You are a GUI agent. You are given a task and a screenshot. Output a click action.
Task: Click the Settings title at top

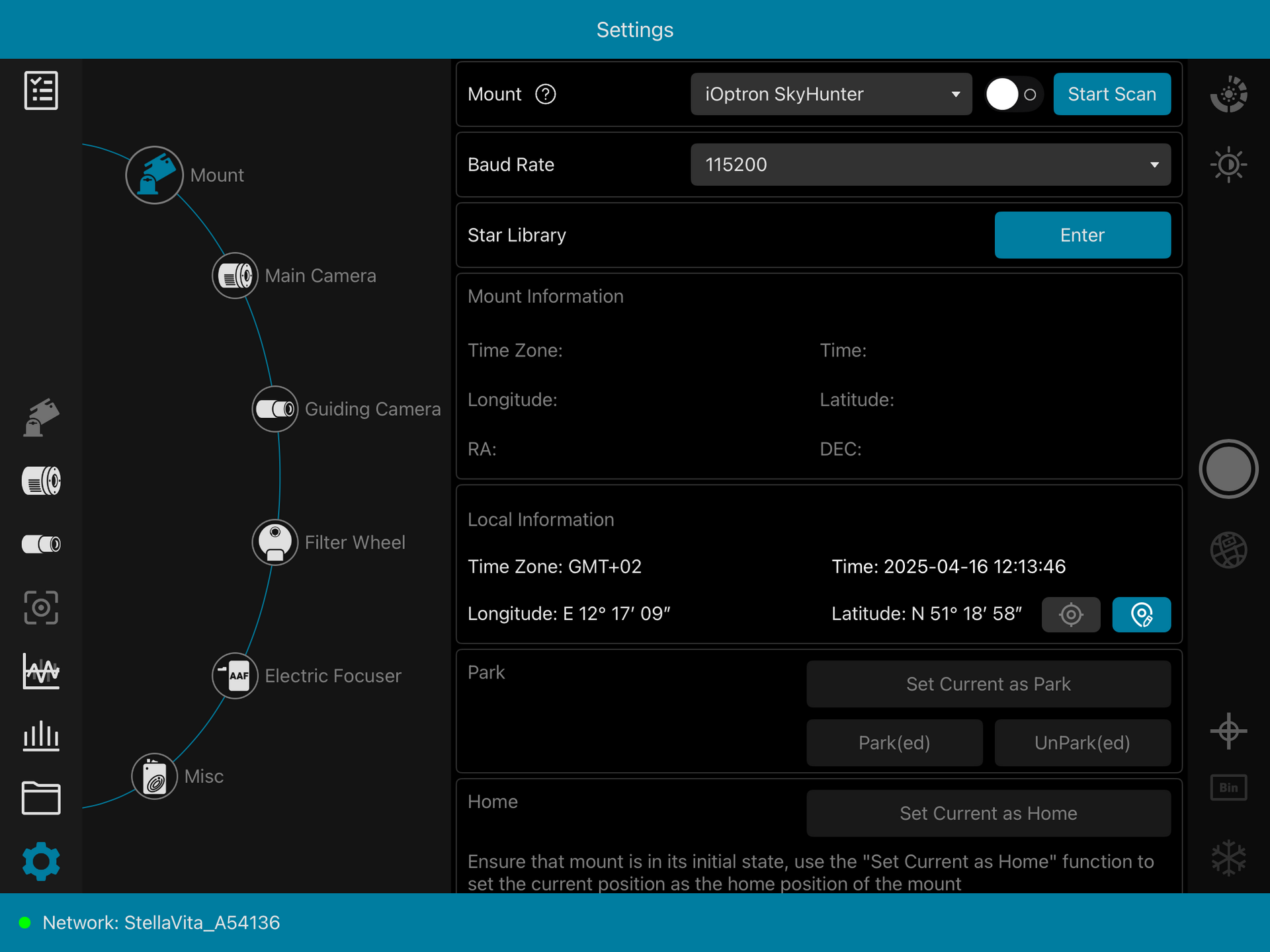click(635, 30)
